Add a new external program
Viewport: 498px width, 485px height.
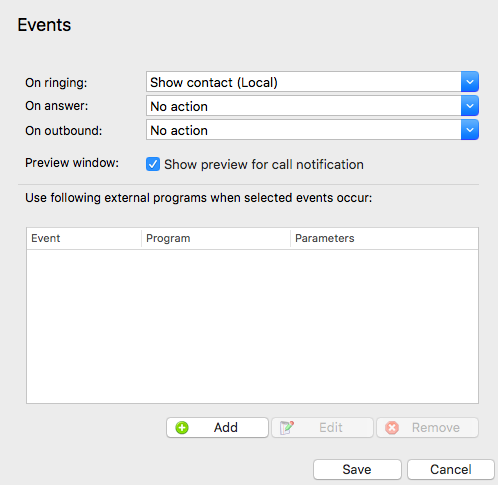tap(217, 428)
